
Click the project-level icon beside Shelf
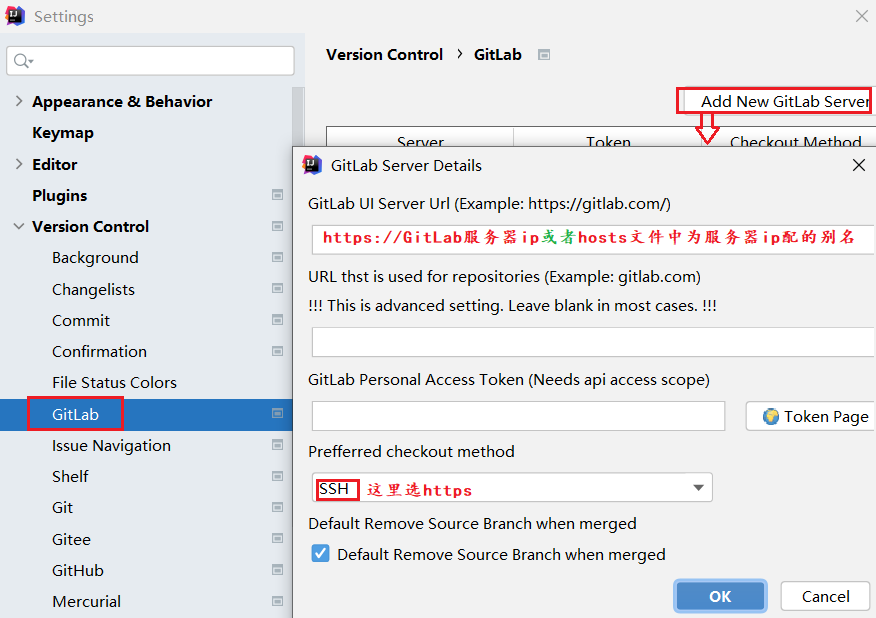277,477
